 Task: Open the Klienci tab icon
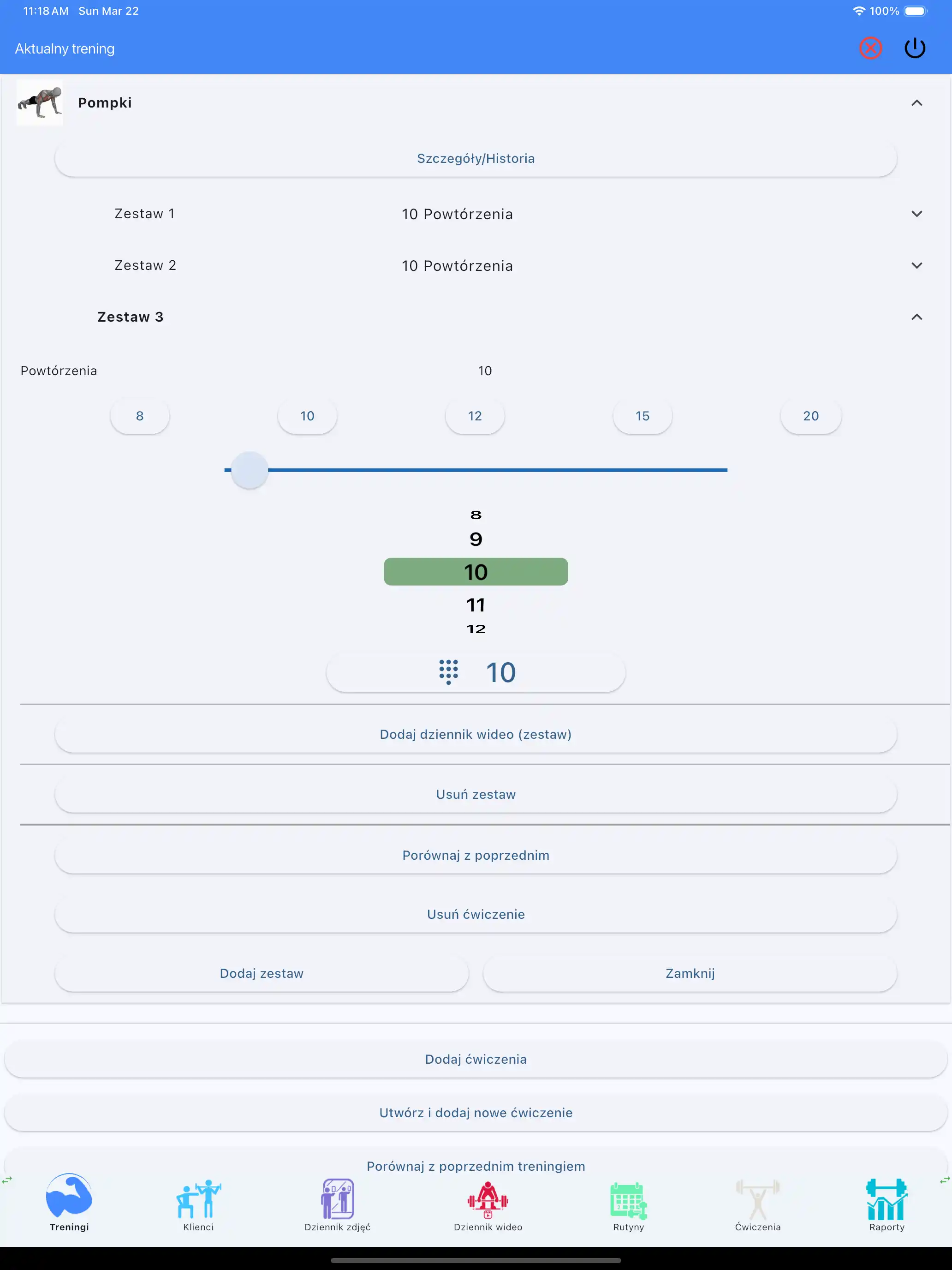(198, 1199)
